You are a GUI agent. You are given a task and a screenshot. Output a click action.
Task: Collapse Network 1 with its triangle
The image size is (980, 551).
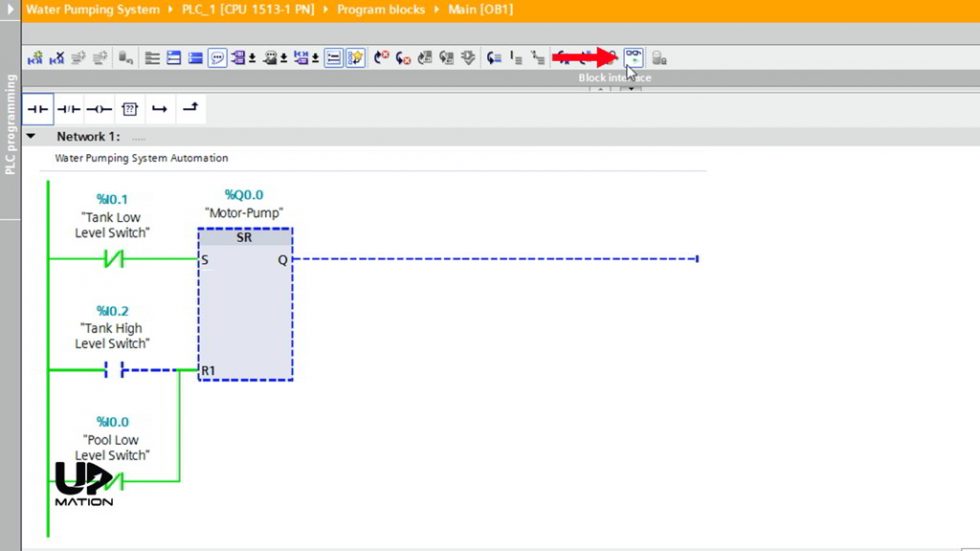(x=31, y=136)
